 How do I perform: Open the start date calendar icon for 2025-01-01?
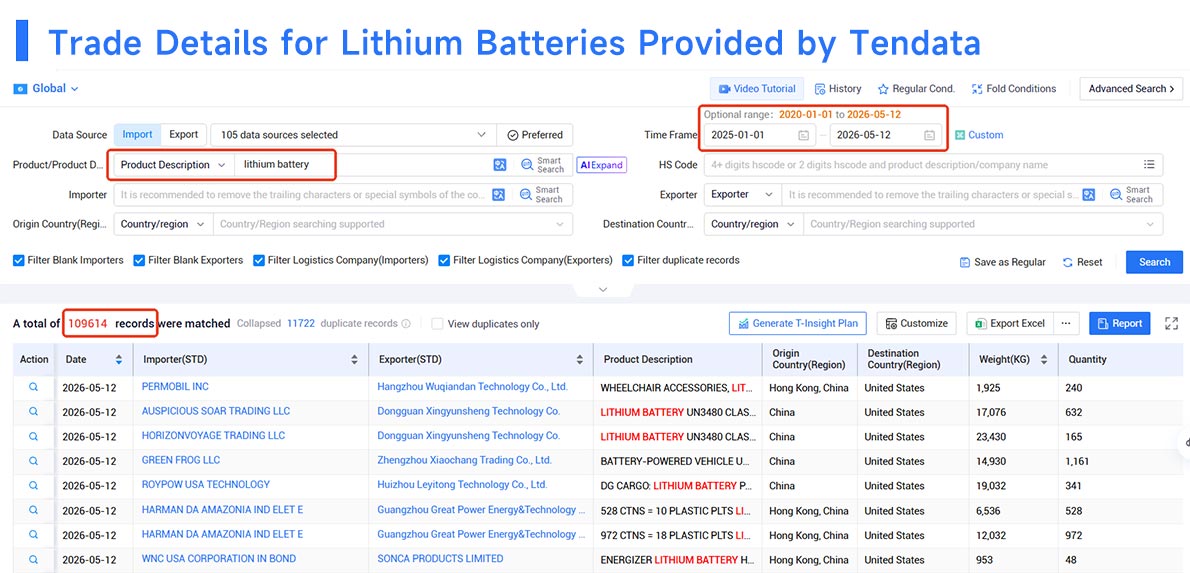point(803,135)
